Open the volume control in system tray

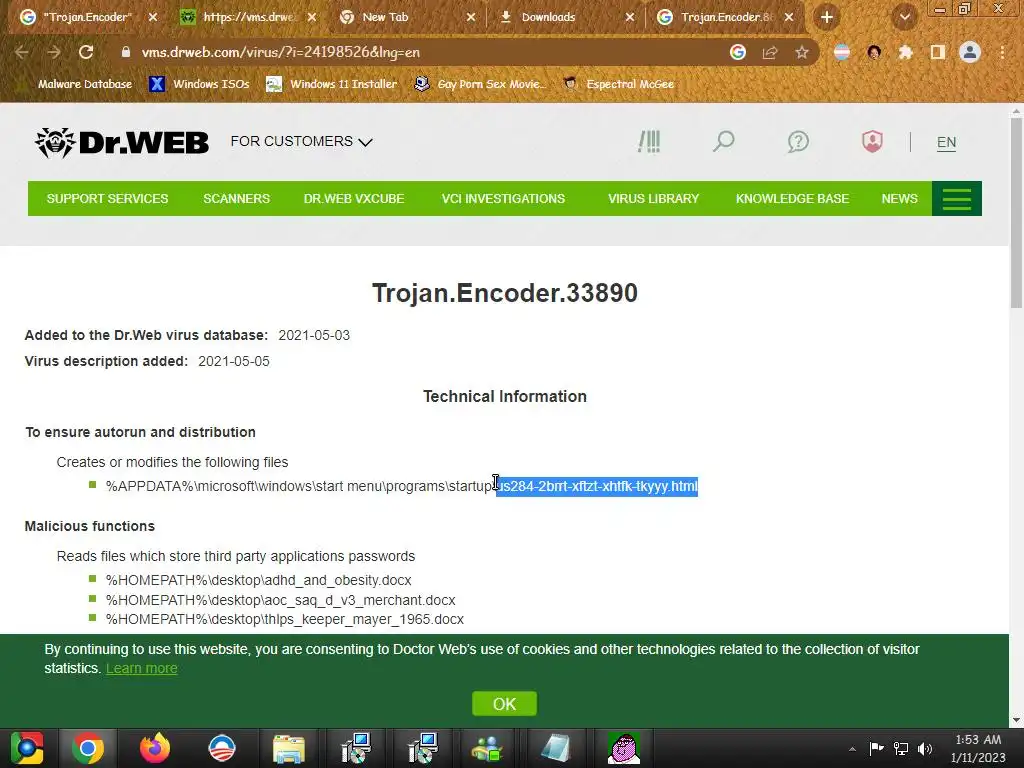click(925, 748)
